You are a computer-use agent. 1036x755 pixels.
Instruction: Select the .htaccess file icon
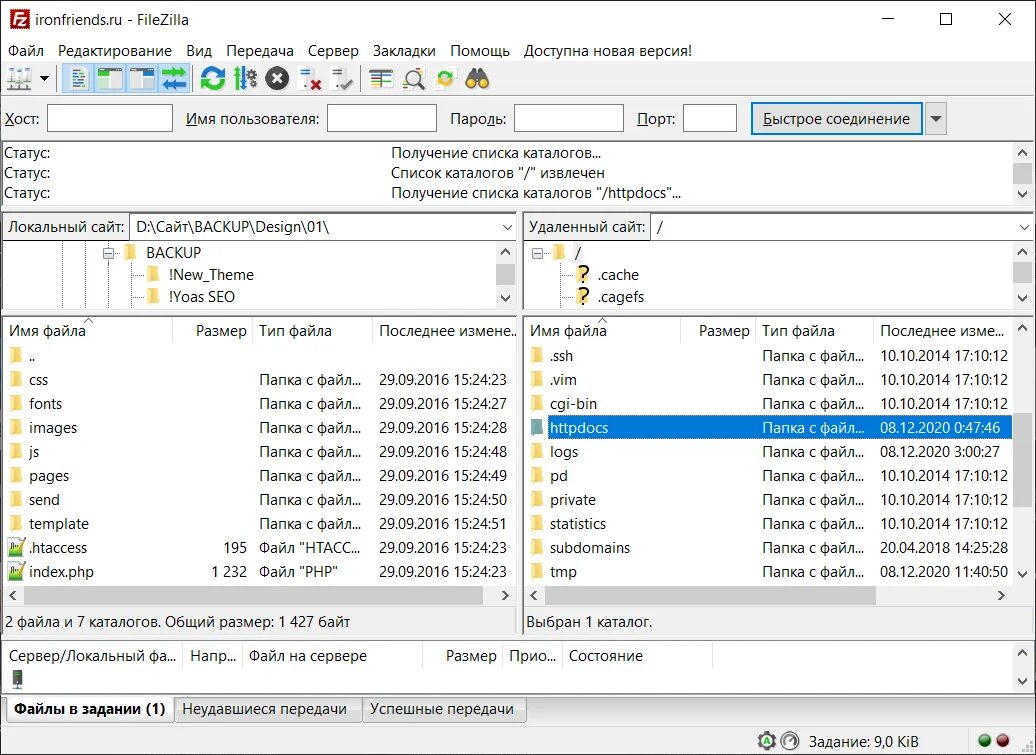pyautogui.click(x=16, y=548)
